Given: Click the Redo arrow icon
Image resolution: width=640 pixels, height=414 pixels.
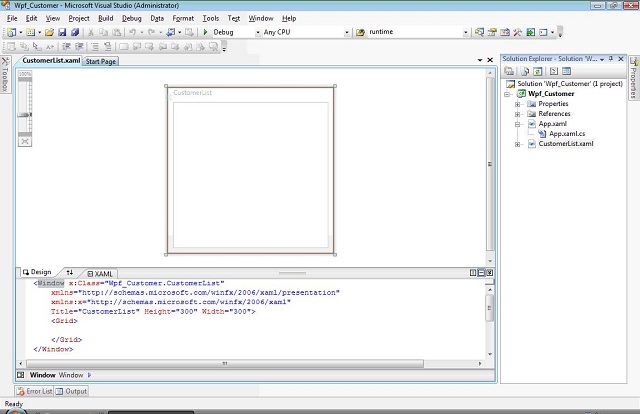Looking at the screenshot, I should pos(151,32).
